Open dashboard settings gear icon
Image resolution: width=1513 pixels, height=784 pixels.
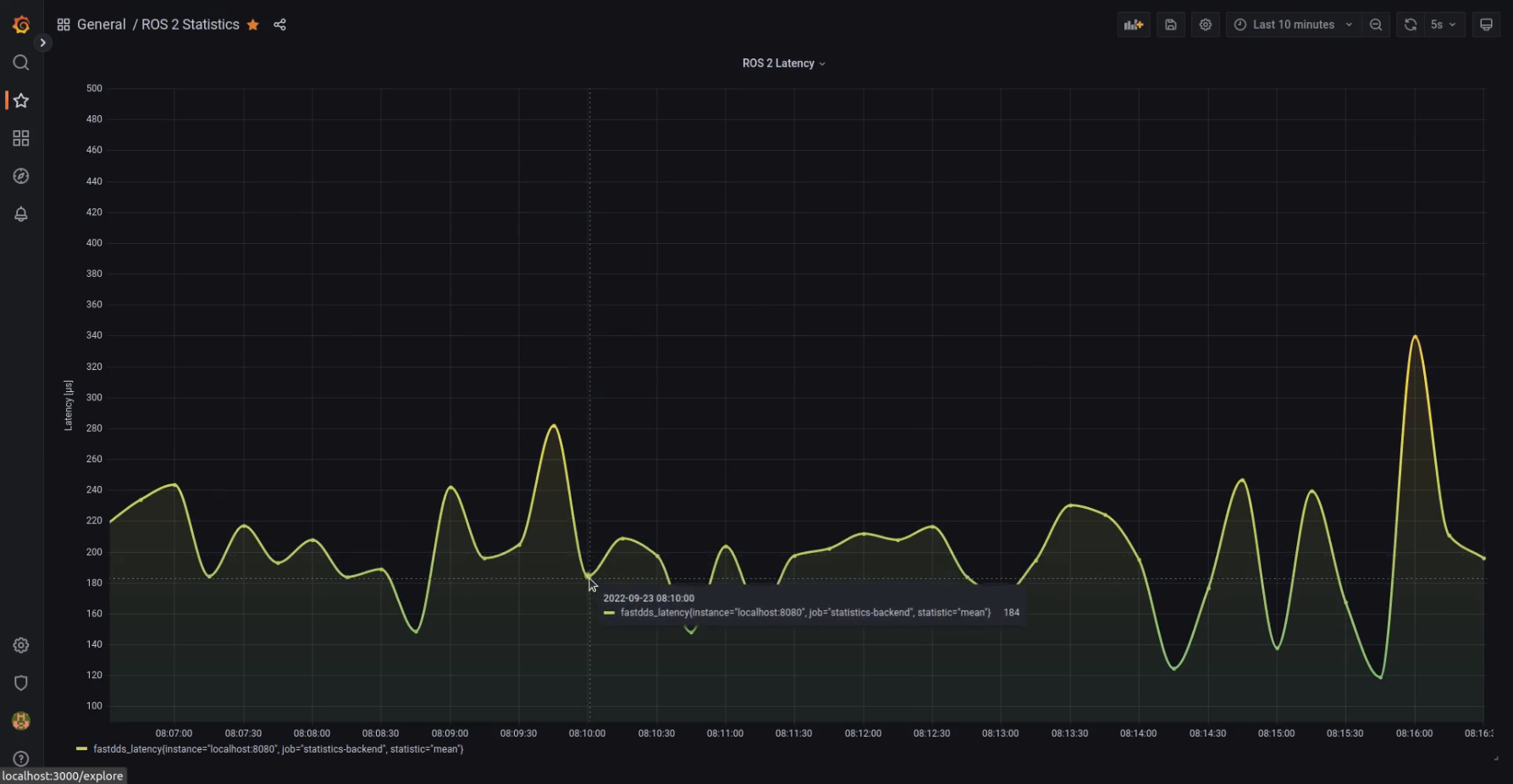tap(1205, 25)
